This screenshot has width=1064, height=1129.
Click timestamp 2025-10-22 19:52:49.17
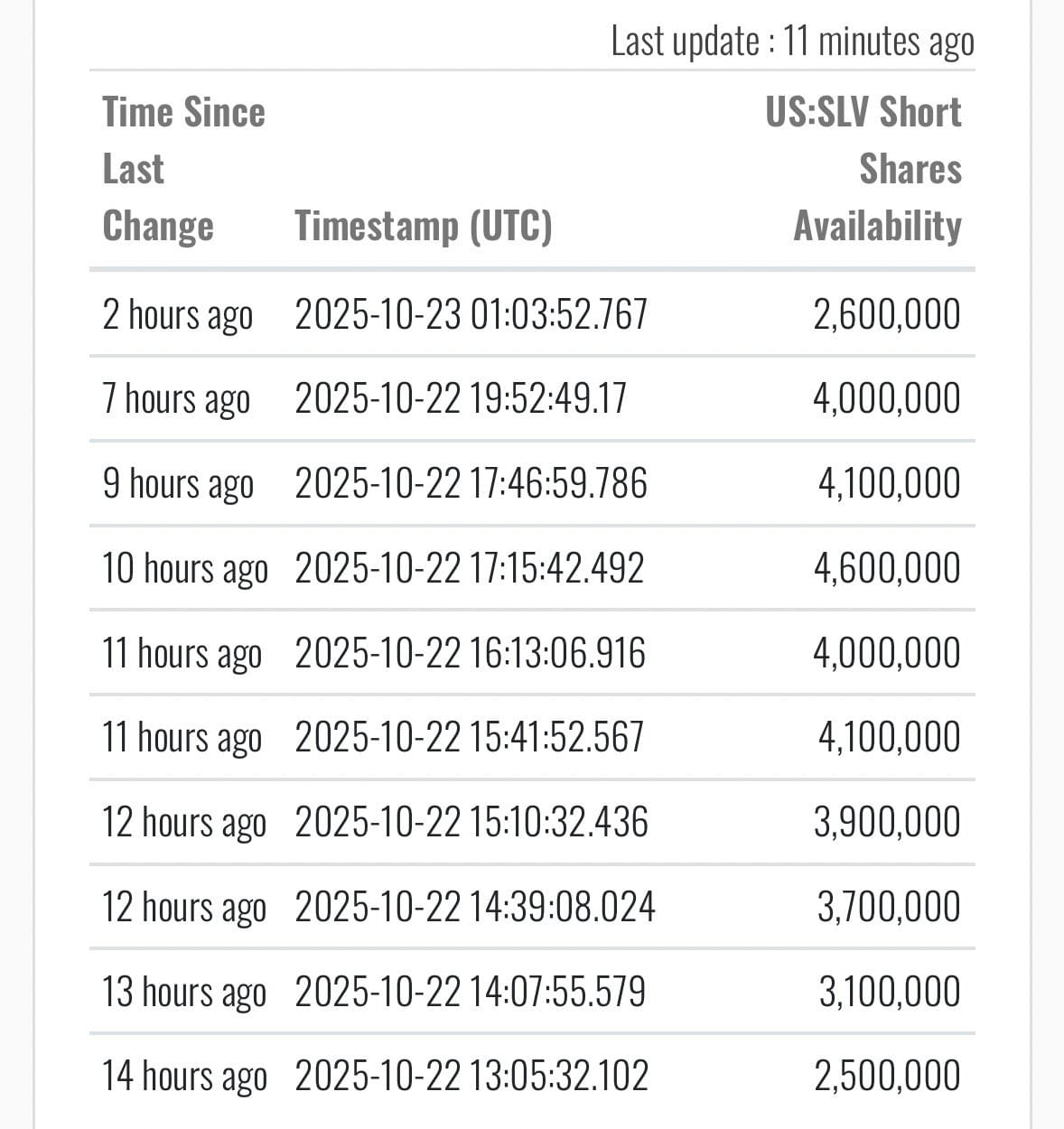461,398
